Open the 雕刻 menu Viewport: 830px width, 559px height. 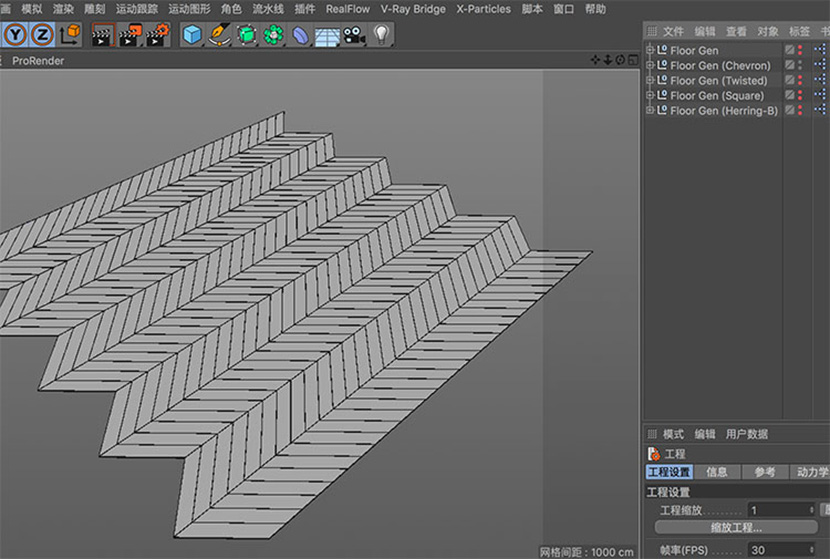pos(95,9)
